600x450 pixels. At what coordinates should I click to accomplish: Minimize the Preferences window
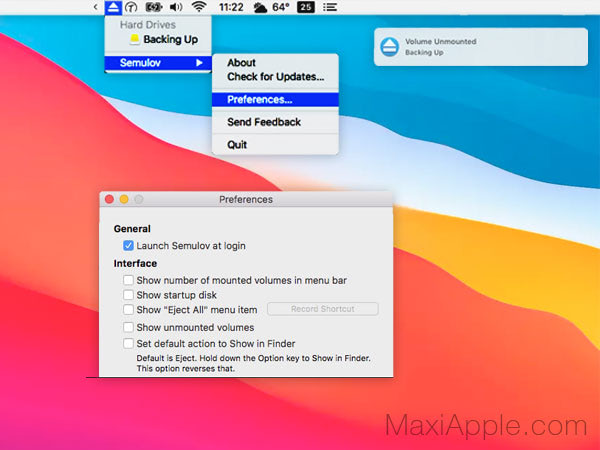click(124, 199)
